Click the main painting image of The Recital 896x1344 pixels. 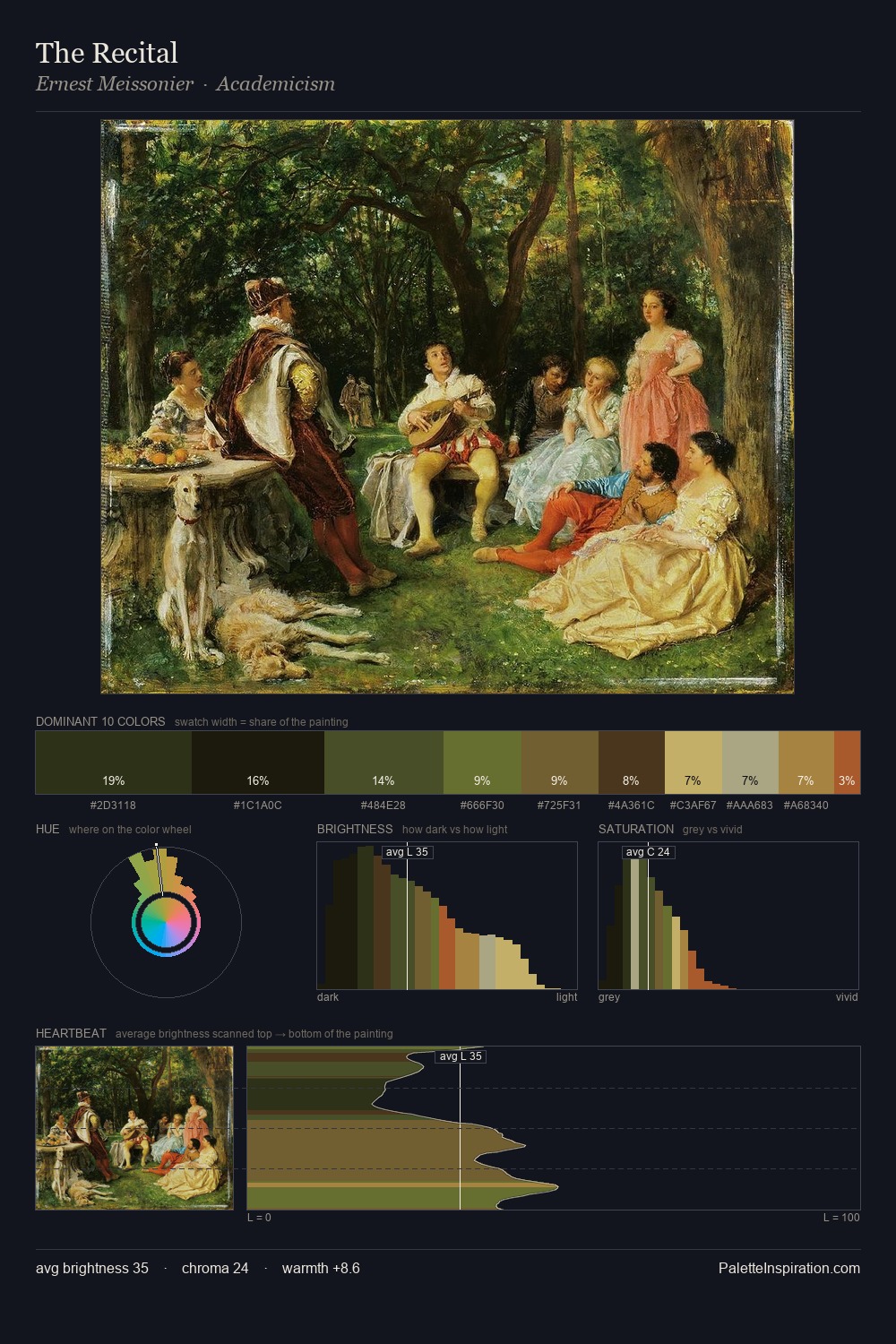(447, 407)
